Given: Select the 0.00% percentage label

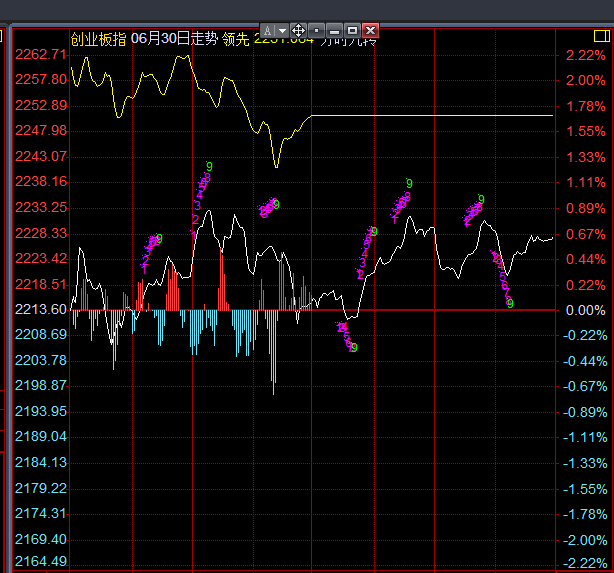Looking at the screenshot, I should click(x=585, y=310).
